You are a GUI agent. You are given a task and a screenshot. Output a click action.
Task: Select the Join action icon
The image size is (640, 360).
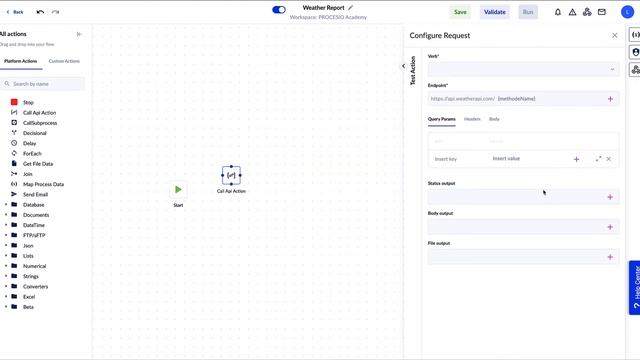click(14, 173)
